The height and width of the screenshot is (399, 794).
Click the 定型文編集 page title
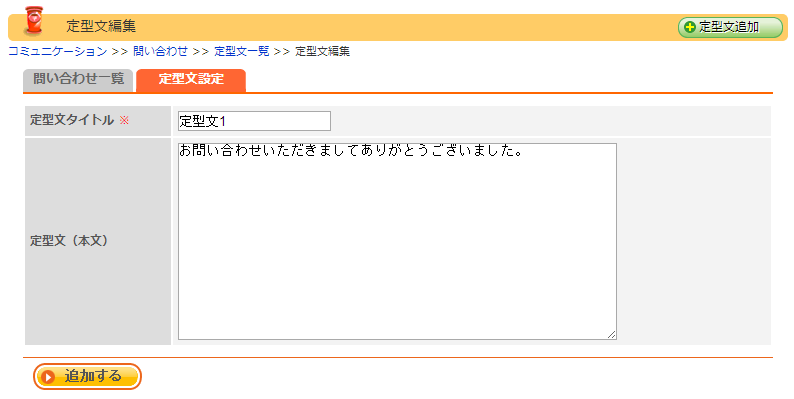[x=101, y=26]
